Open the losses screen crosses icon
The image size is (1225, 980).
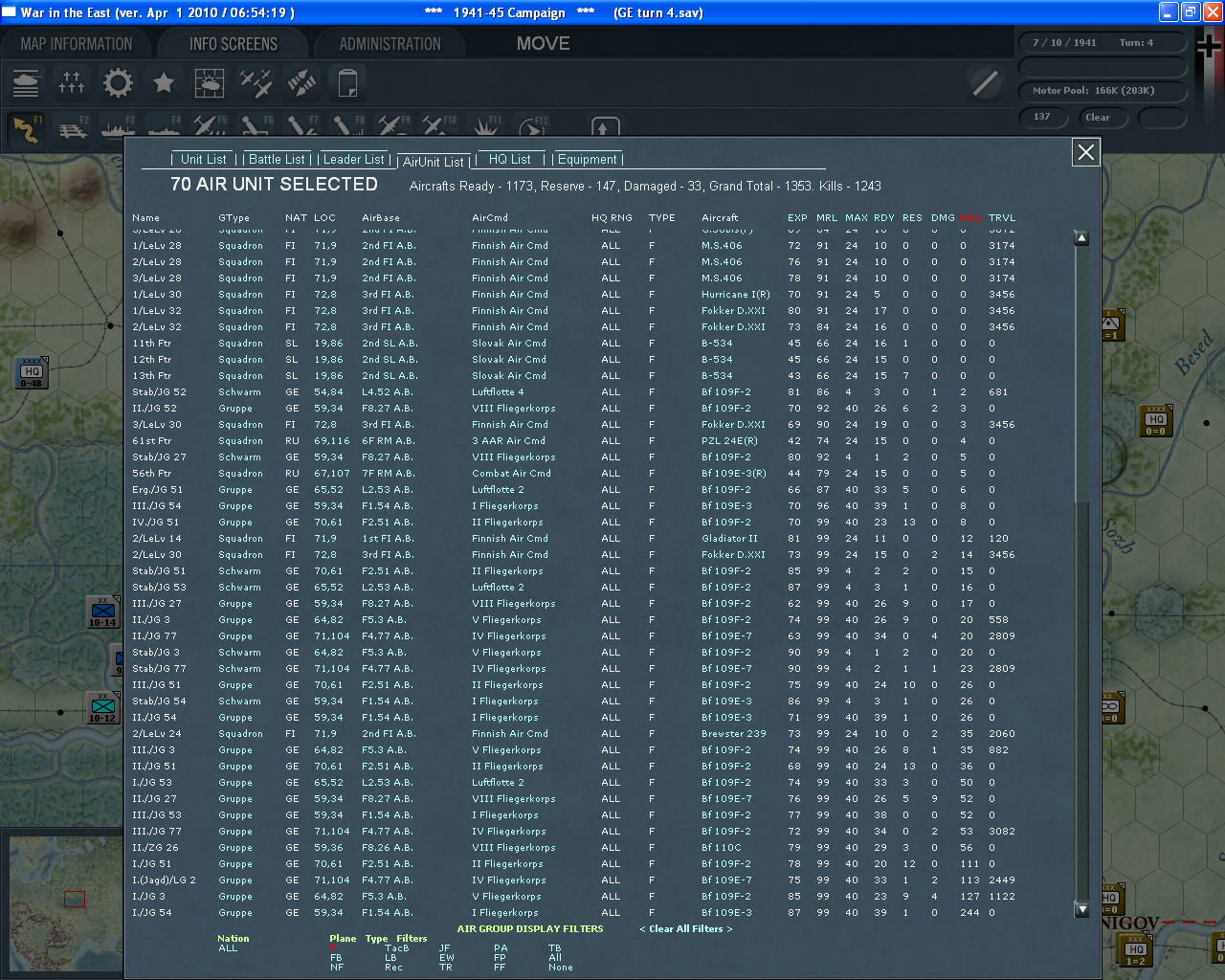click(x=72, y=83)
